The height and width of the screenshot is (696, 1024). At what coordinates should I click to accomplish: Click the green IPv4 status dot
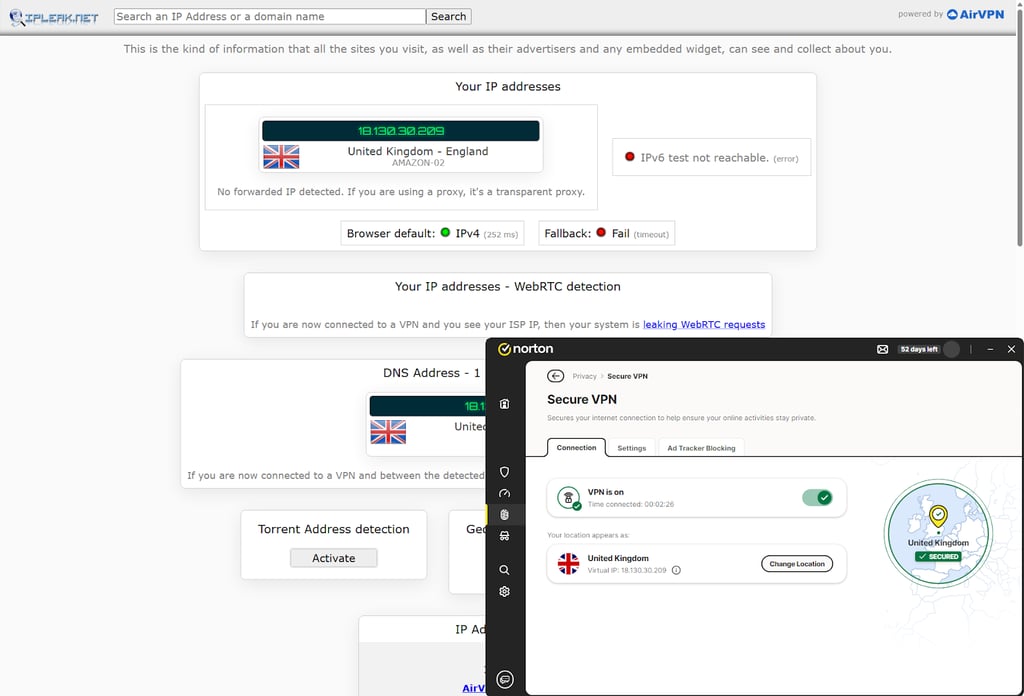point(445,232)
